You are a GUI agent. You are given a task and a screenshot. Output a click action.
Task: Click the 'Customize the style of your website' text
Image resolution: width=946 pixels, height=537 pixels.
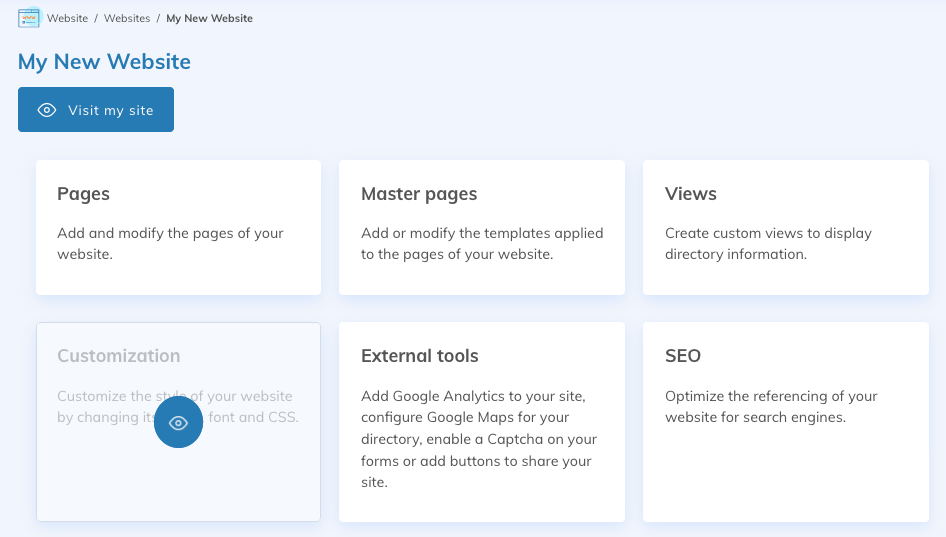point(175,396)
